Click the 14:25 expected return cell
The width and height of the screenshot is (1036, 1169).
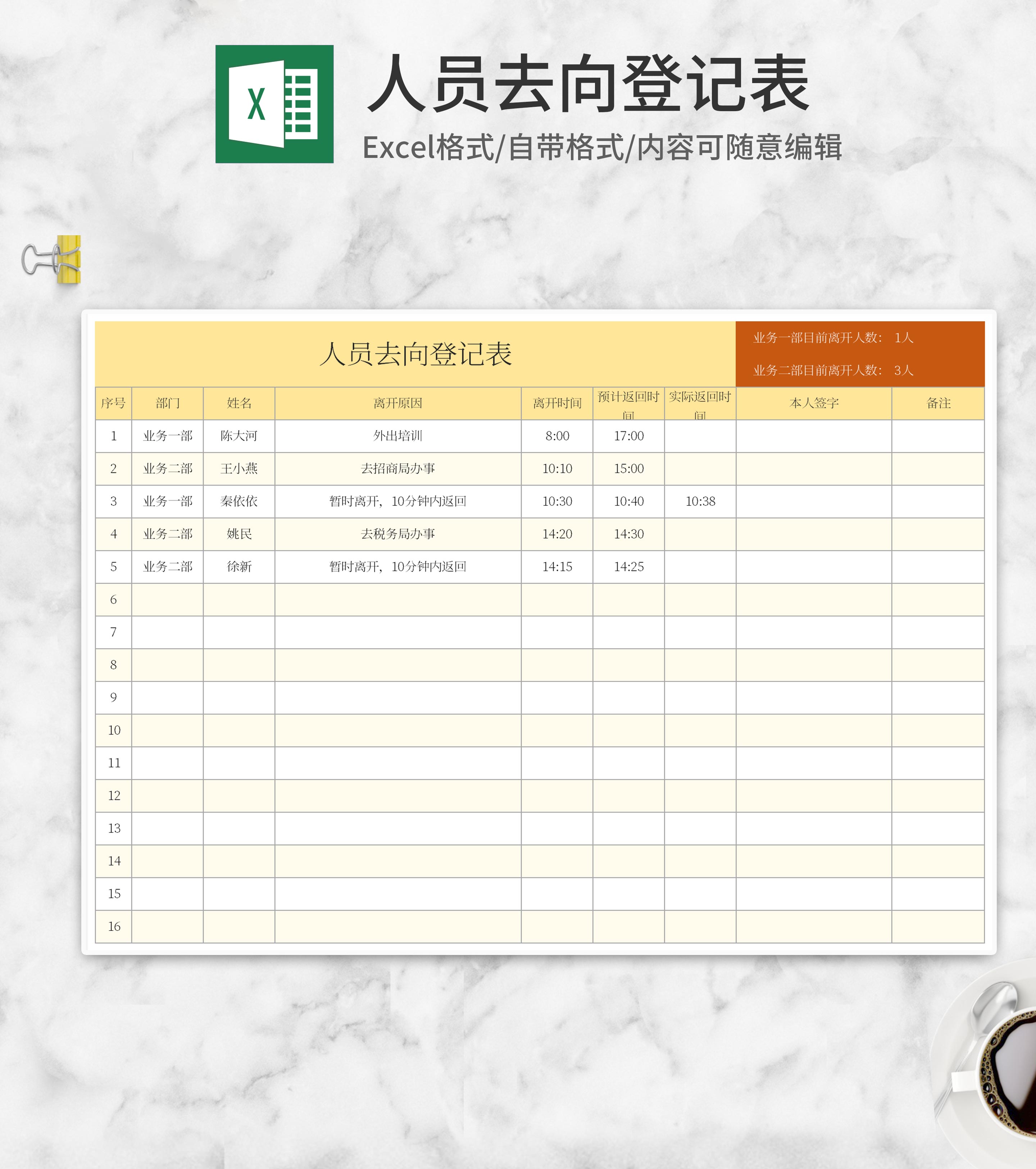pyautogui.click(x=629, y=567)
